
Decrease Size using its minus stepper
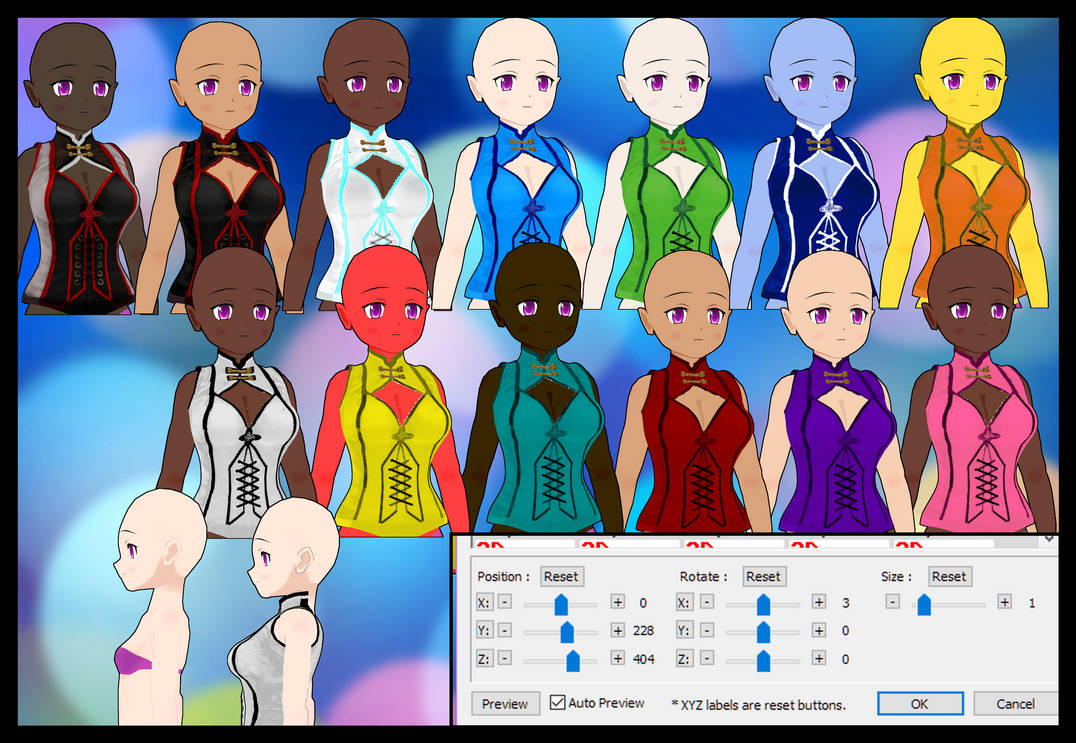[x=891, y=602]
